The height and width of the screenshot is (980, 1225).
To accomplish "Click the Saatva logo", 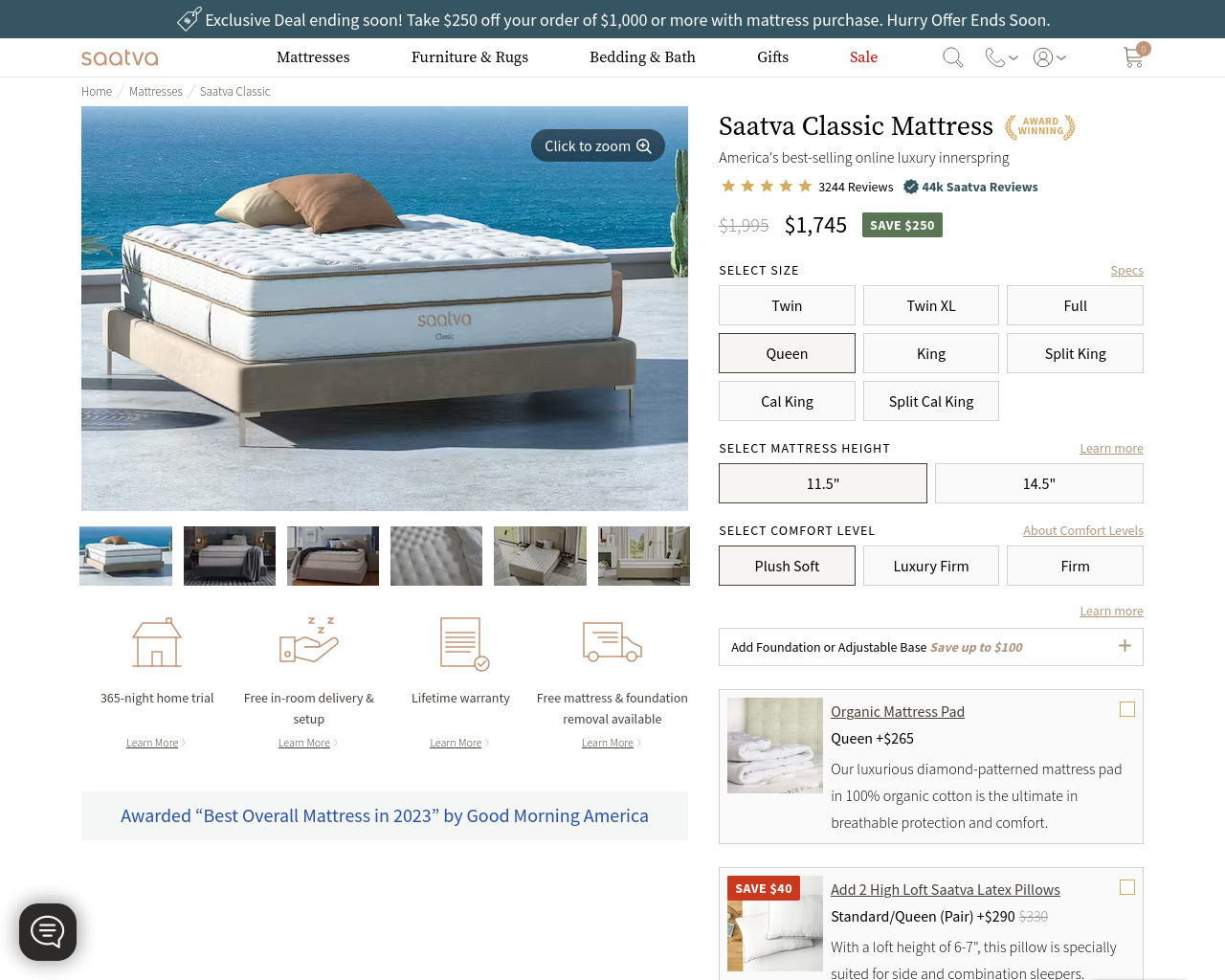I will 120,57.
